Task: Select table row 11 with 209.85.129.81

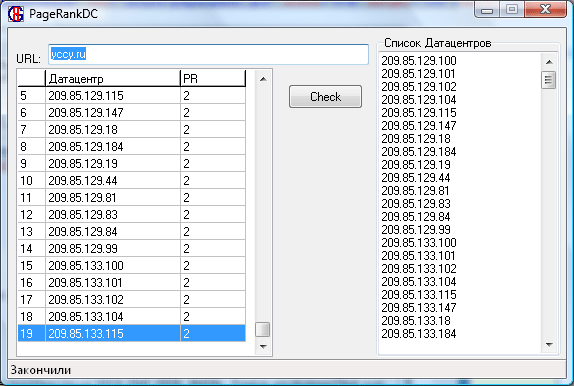Action: tap(132, 197)
